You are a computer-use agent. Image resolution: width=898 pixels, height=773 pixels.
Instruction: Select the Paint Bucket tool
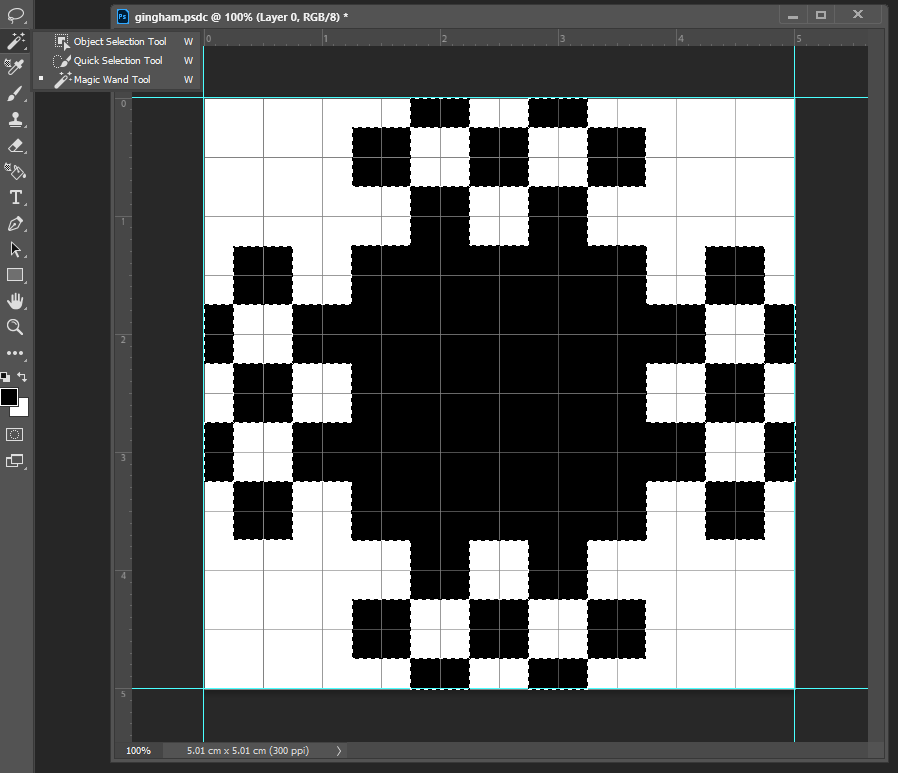[x=15, y=171]
